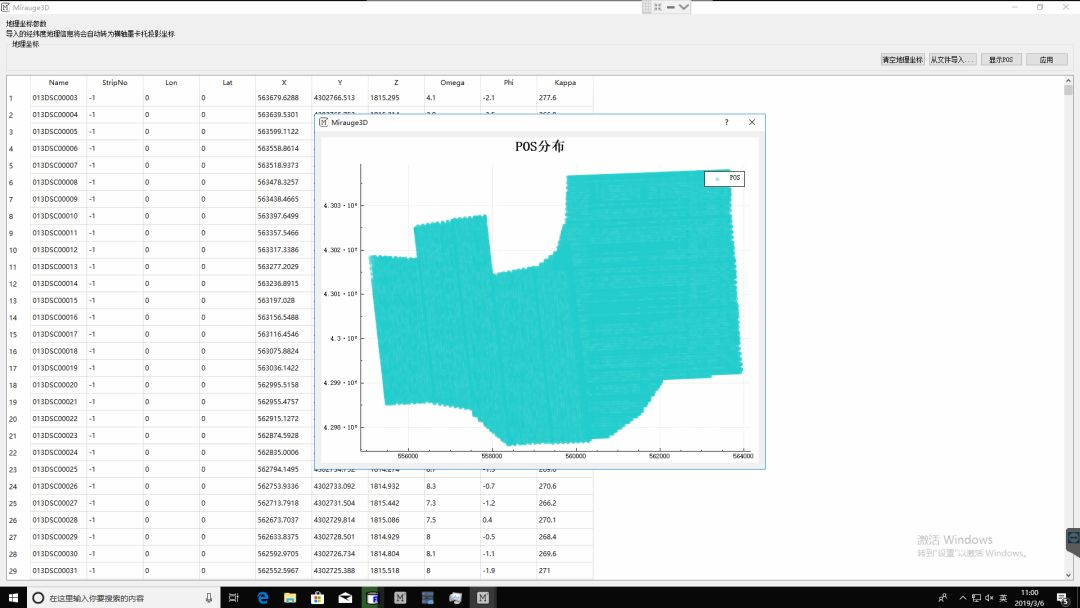Viewport: 1080px width, 608px height.
Task: Open the Mail app on the taskbar
Action: coord(345,597)
